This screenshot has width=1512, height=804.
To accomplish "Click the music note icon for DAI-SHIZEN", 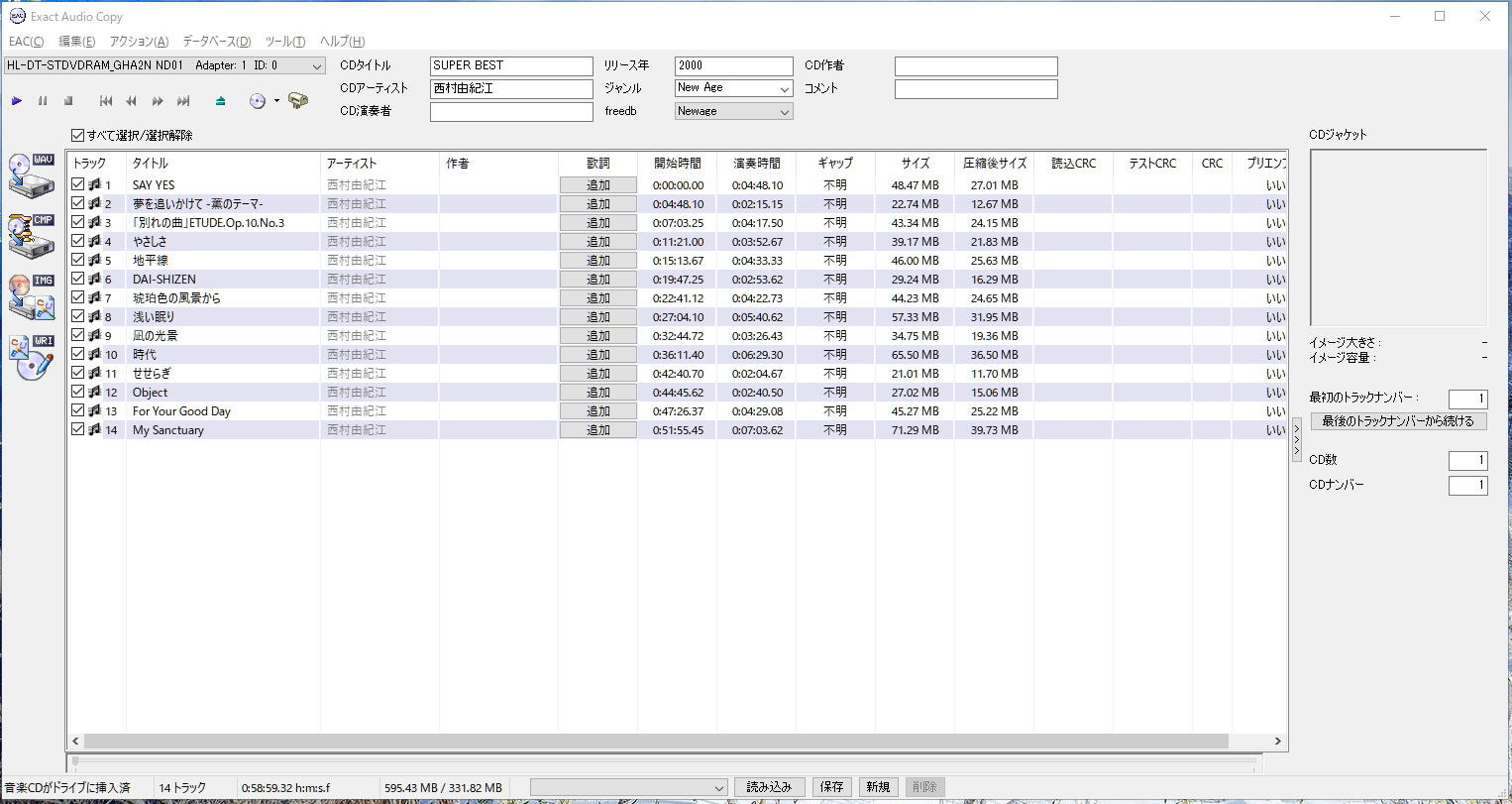I will click(94, 279).
